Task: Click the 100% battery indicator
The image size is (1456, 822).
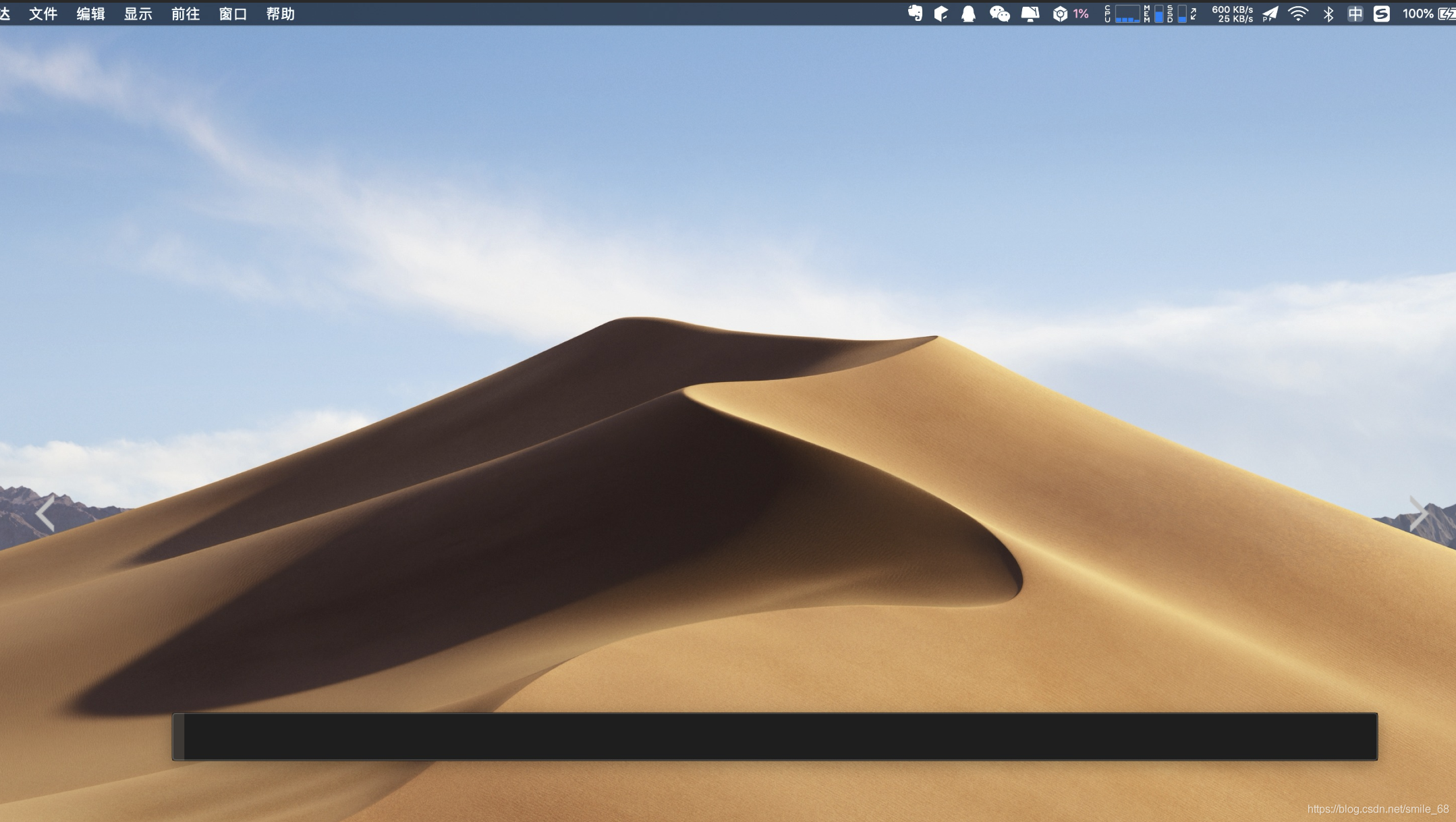Action: point(1428,13)
